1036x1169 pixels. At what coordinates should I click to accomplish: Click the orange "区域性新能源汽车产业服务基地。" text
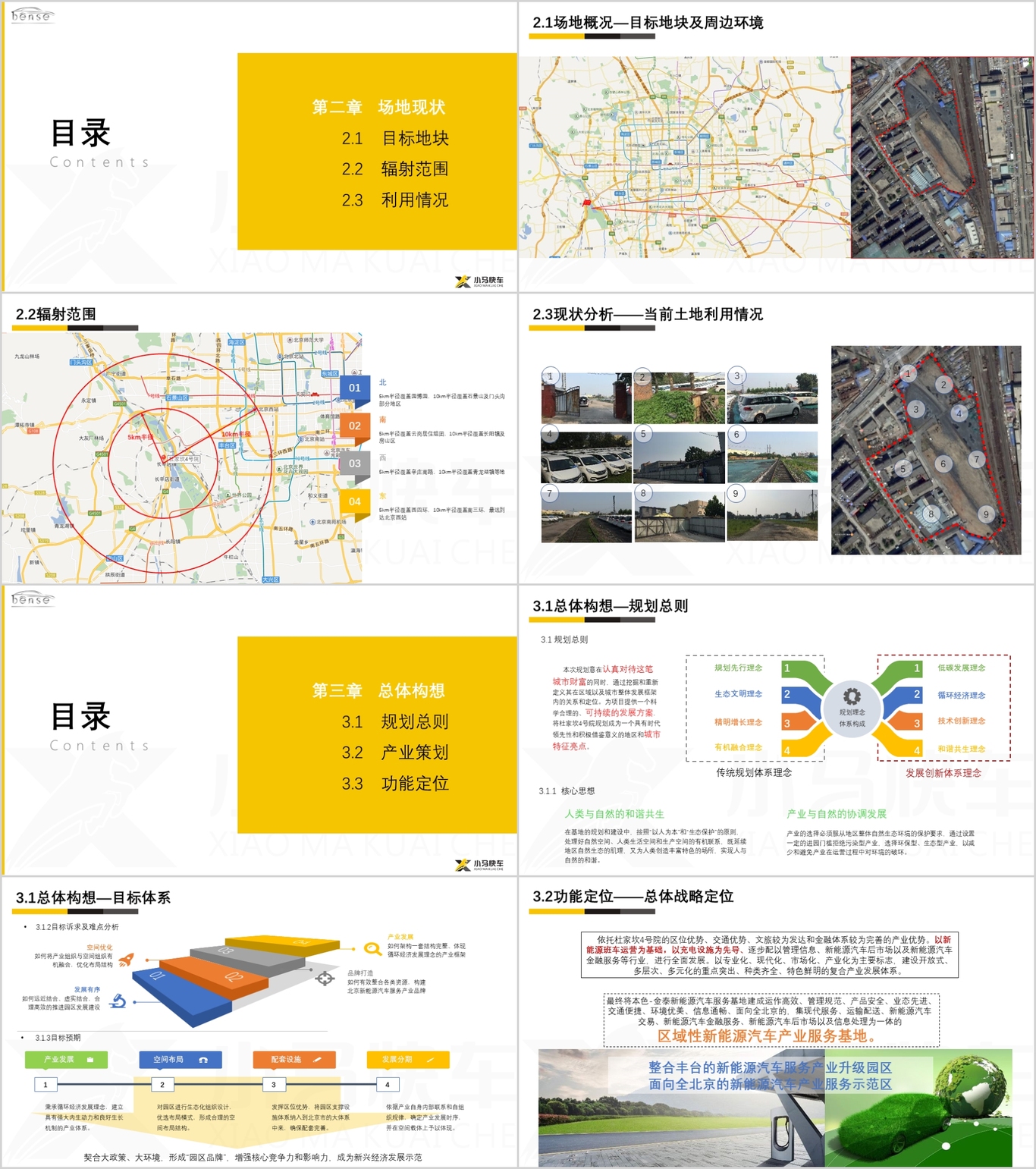pyautogui.click(x=769, y=1036)
